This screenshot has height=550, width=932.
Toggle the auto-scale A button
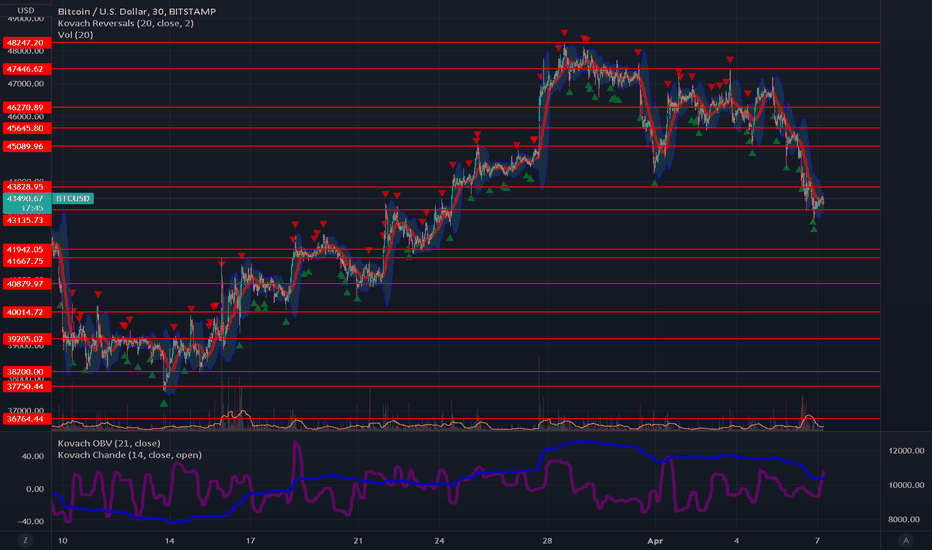coord(906,540)
